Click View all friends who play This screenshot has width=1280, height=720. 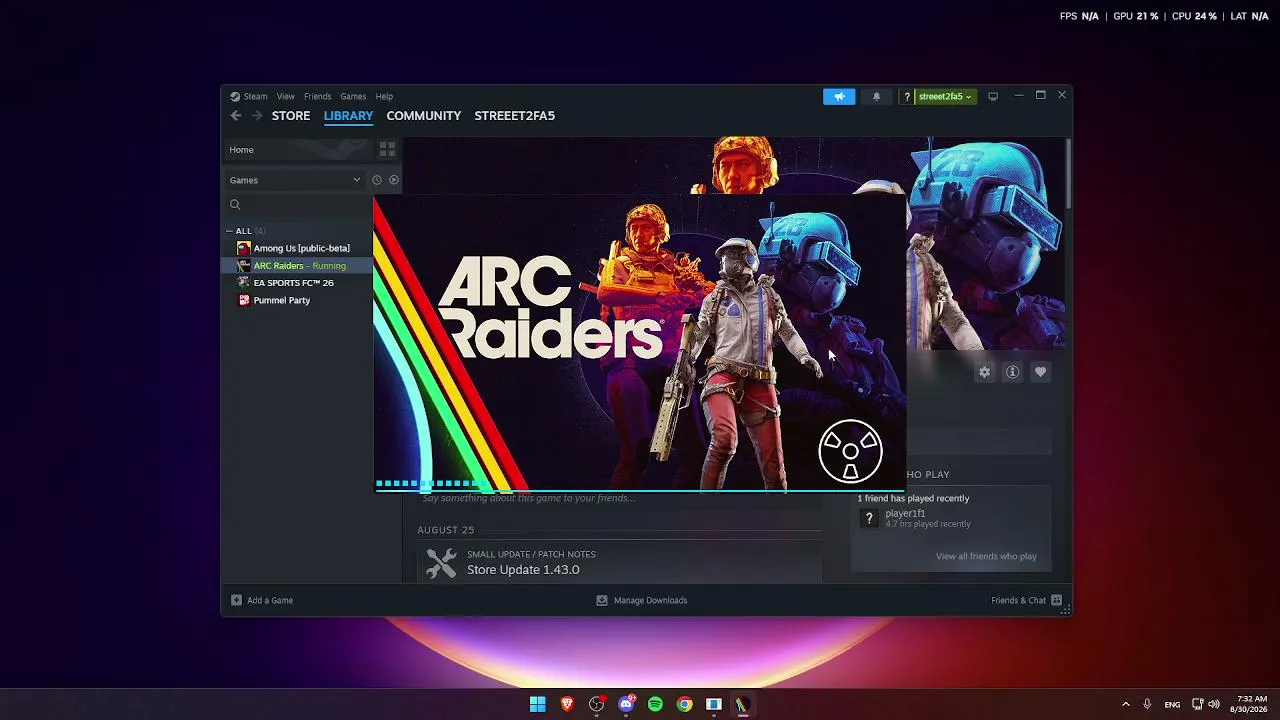[x=986, y=556]
